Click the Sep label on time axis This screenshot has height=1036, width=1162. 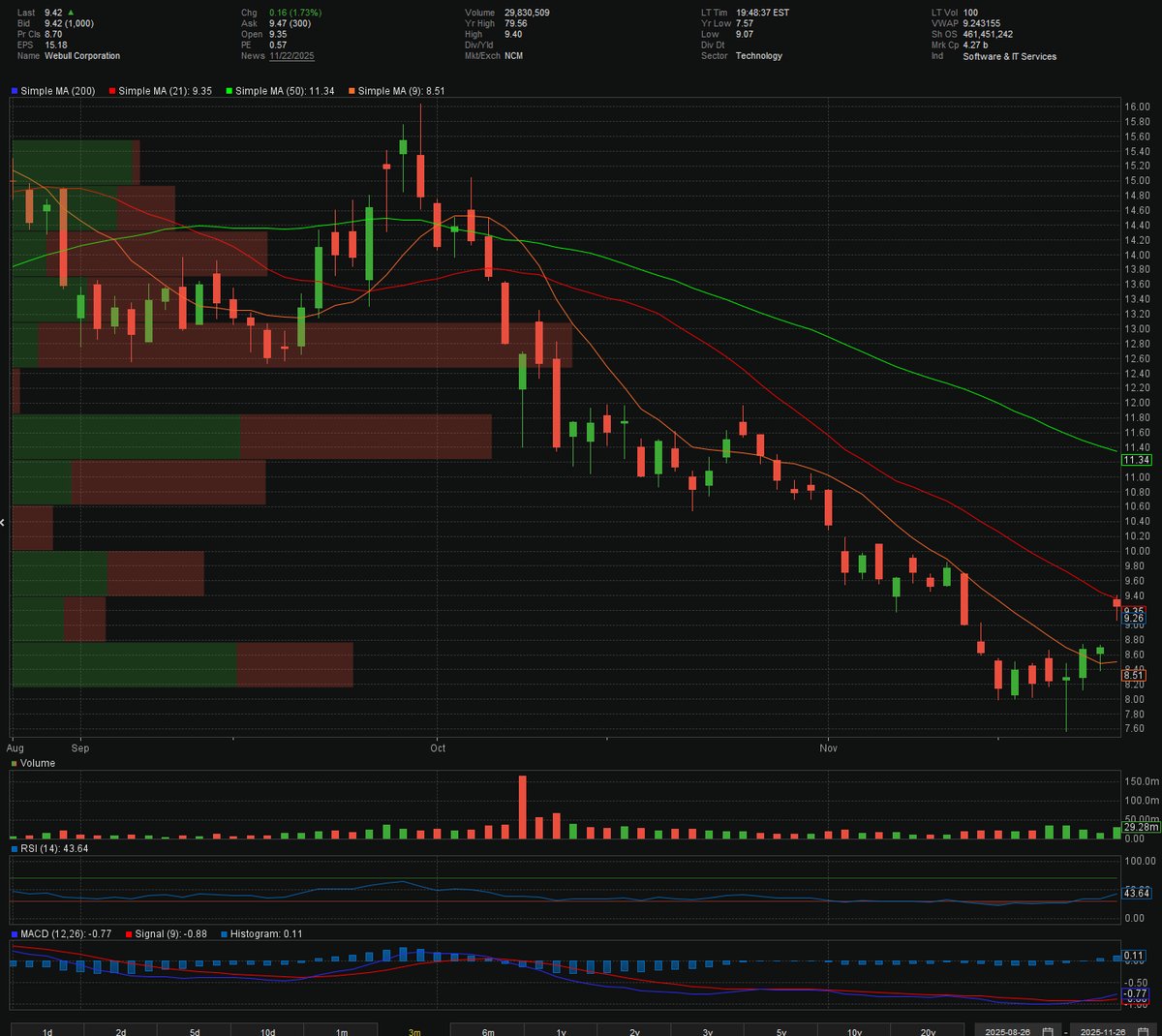click(80, 747)
